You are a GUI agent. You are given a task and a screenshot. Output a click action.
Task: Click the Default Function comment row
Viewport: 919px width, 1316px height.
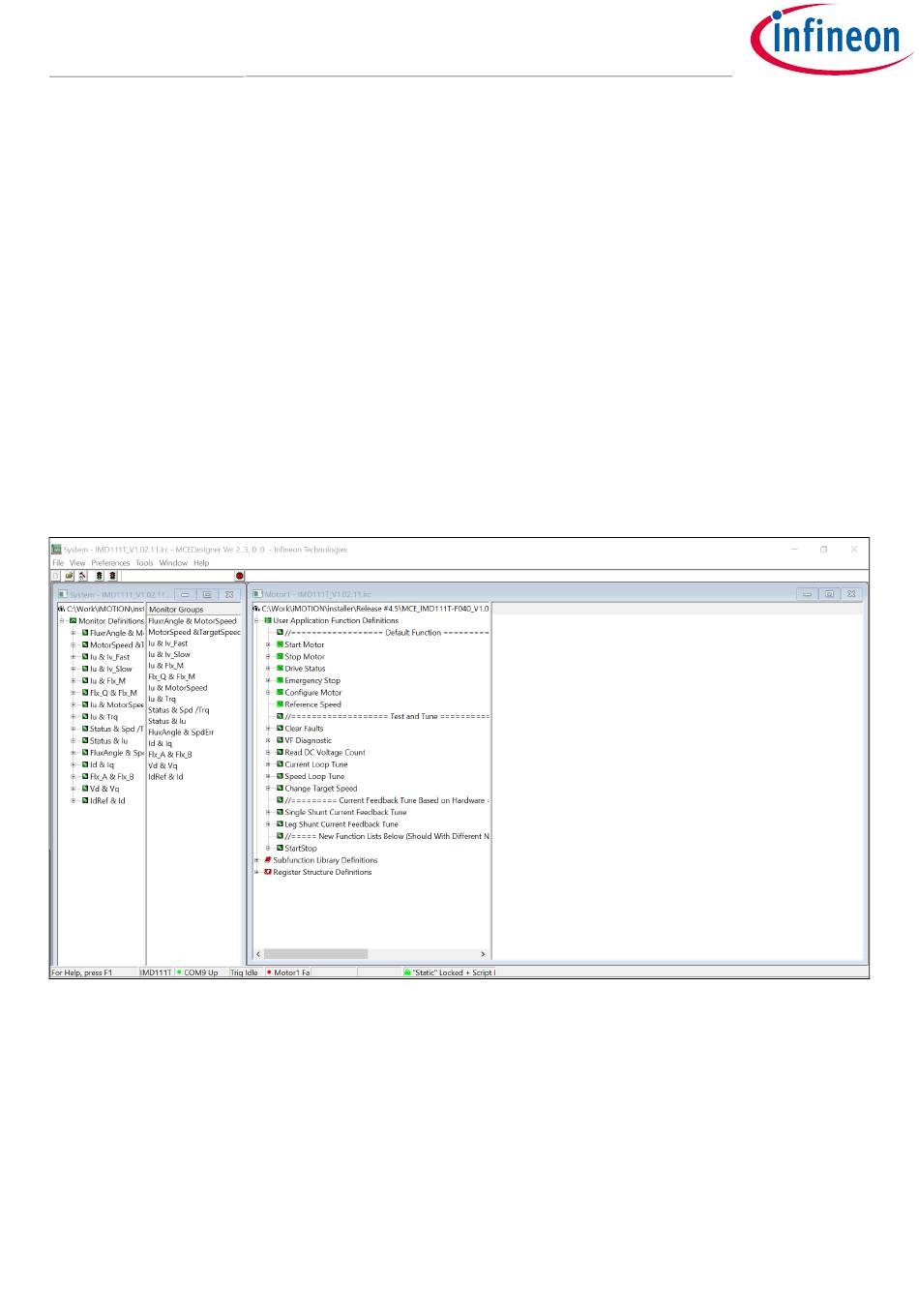pos(387,633)
